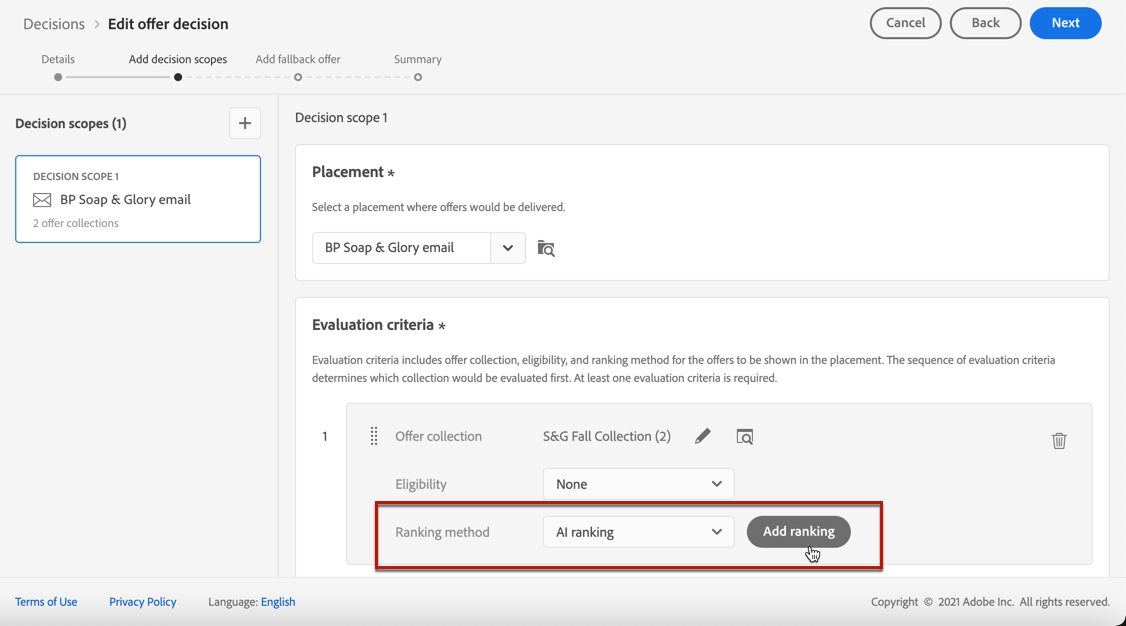Expand the BP Soap & Glory email placement dropdown

(508, 248)
